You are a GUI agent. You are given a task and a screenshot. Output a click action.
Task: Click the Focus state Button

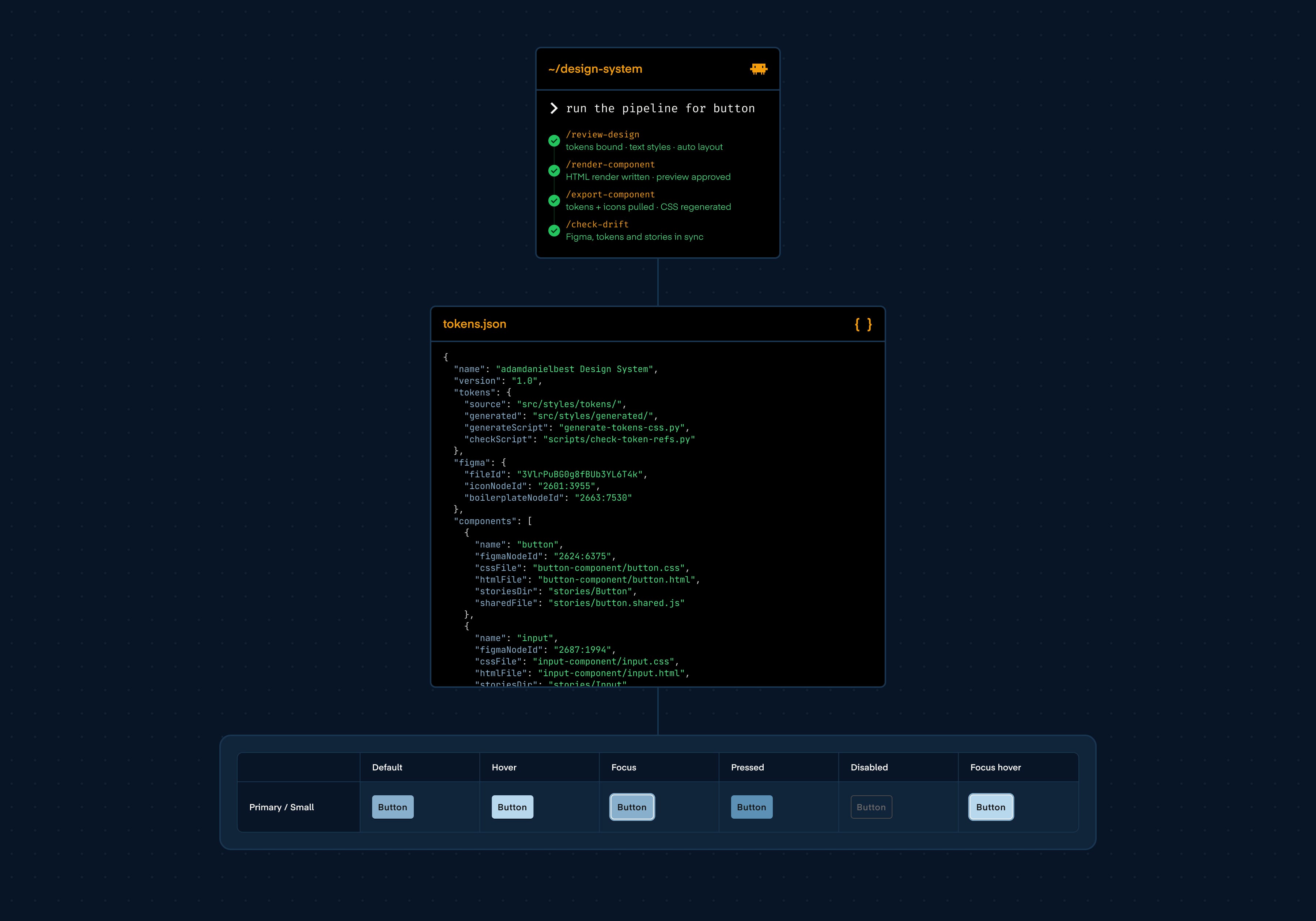click(x=632, y=807)
